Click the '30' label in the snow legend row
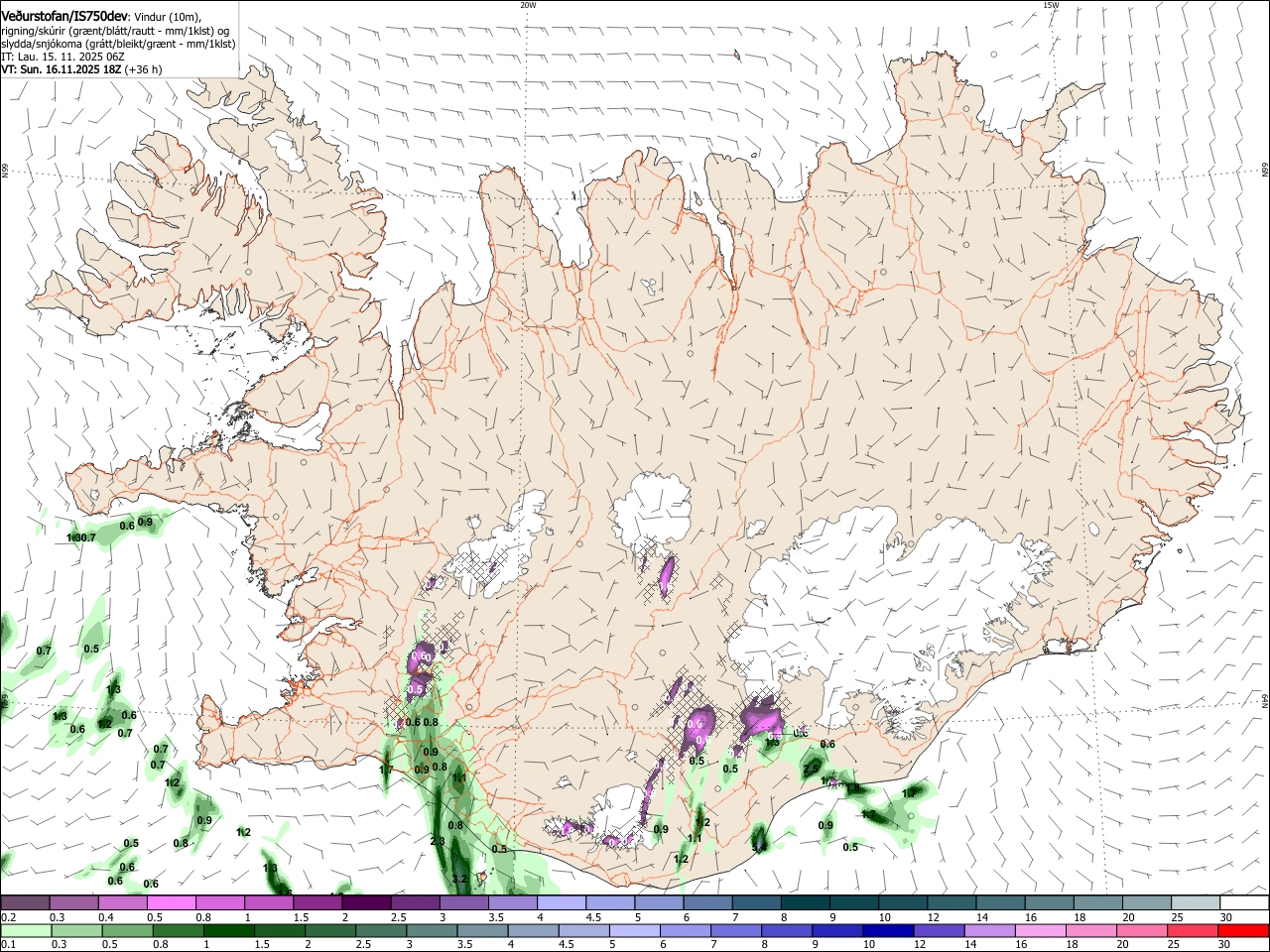This screenshot has width=1270, height=952. pyautogui.click(x=1225, y=917)
